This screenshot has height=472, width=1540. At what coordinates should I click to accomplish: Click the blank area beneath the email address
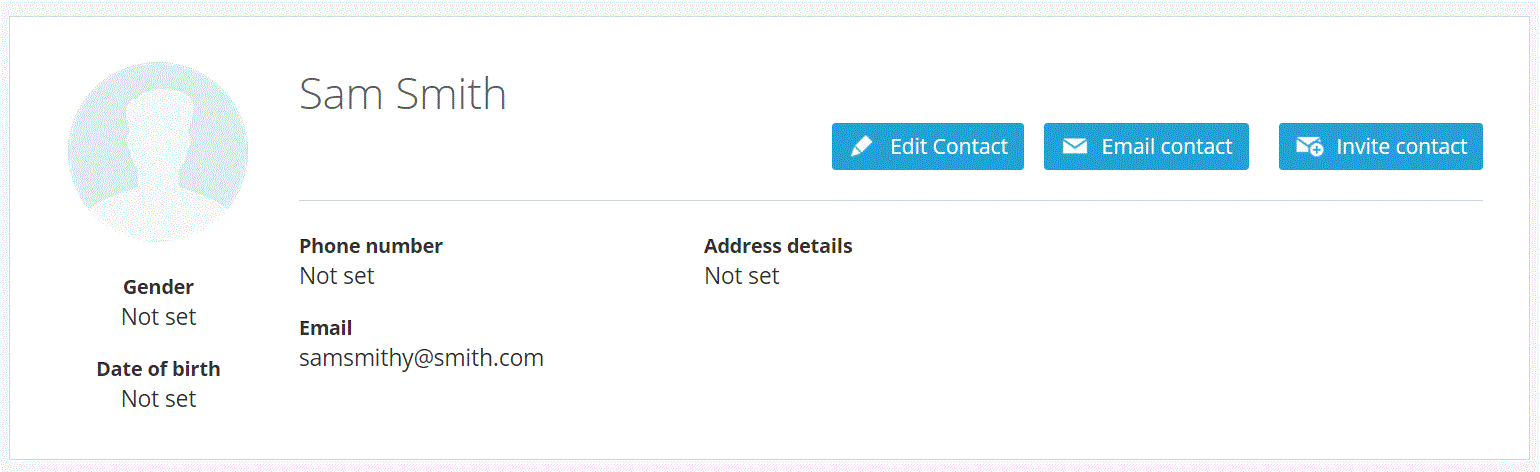click(421, 410)
